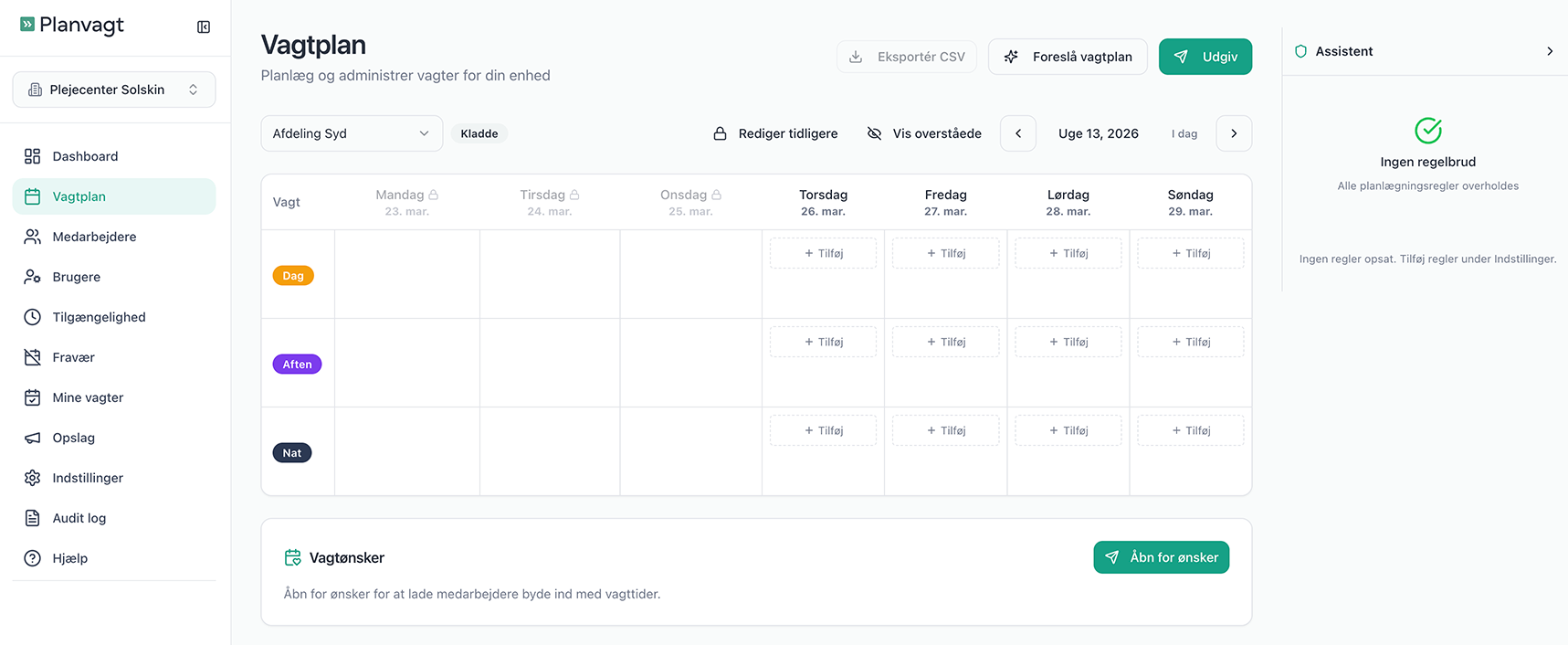The image size is (1568, 645).
Task: Collapse sidebar with the panel toggle icon
Action: [204, 27]
